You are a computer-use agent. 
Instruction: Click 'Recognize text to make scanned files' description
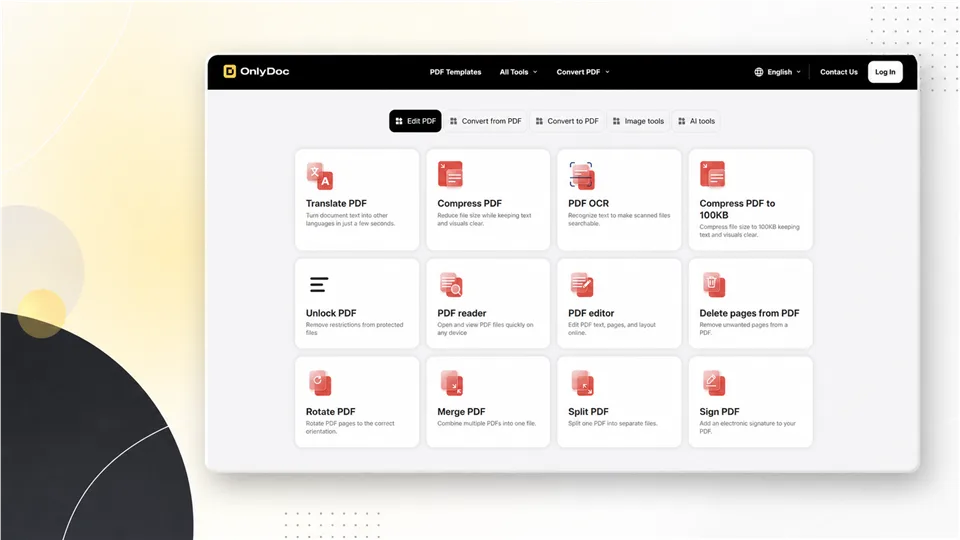point(619,219)
